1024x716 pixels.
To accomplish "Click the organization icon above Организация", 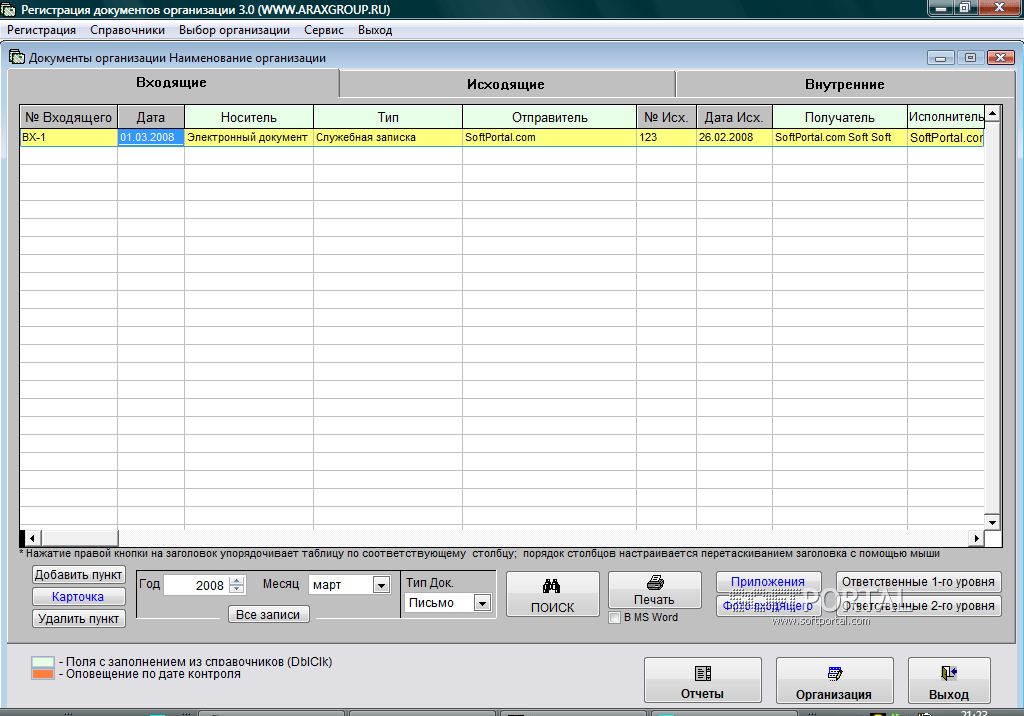I will tap(835, 674).
